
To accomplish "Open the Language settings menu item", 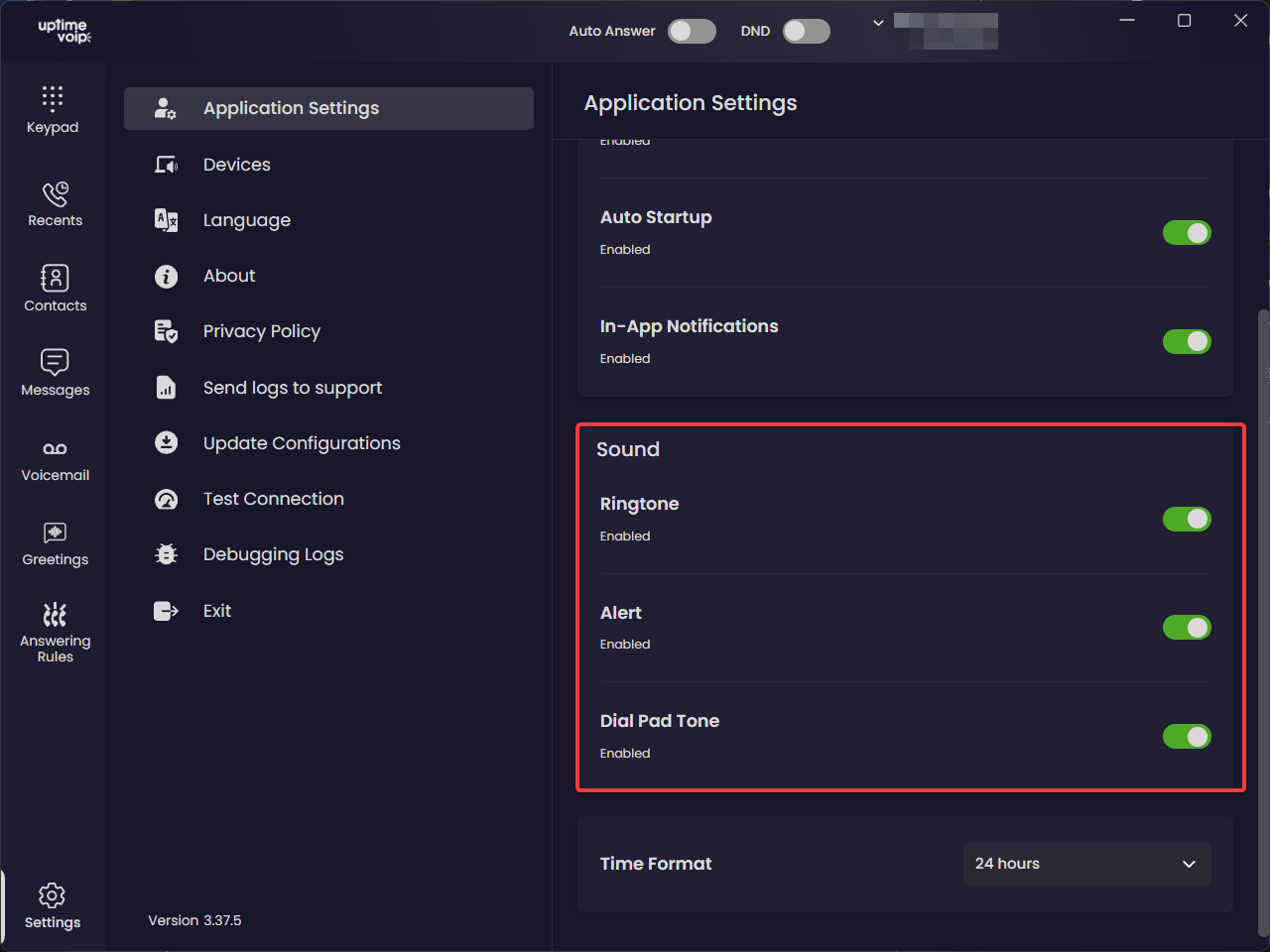I will [x=246, y=220].
